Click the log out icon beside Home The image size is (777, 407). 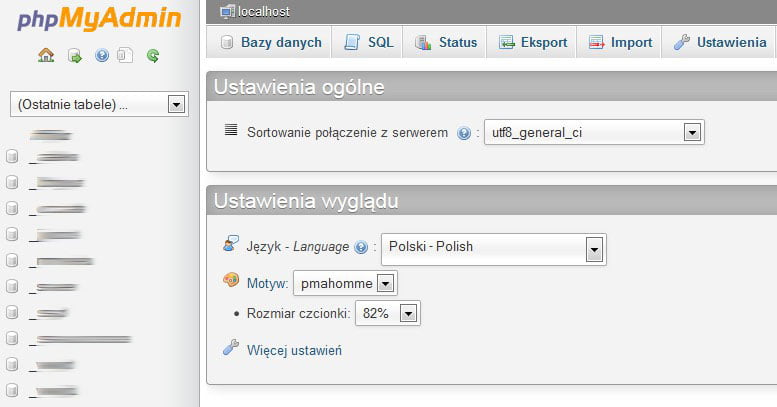74,56
